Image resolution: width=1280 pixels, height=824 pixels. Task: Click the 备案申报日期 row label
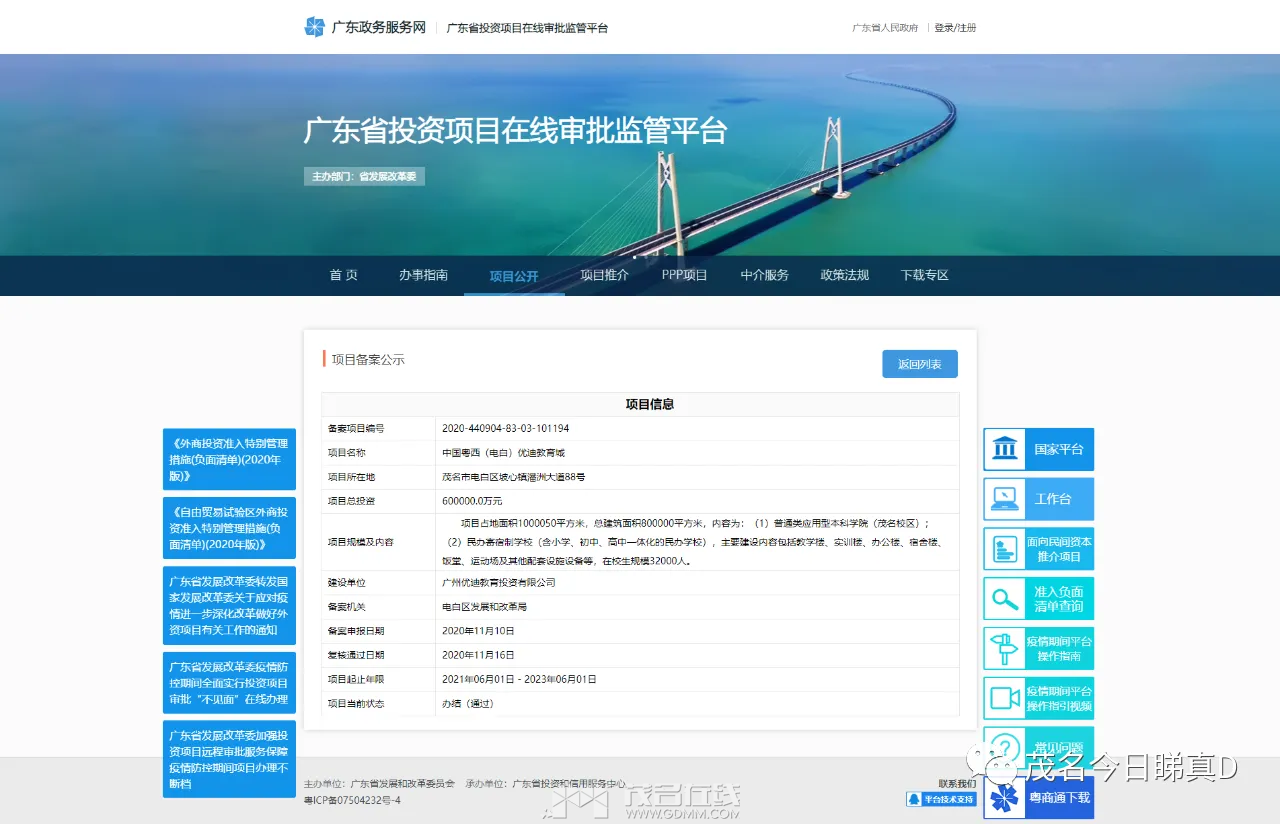click(356, 631)
